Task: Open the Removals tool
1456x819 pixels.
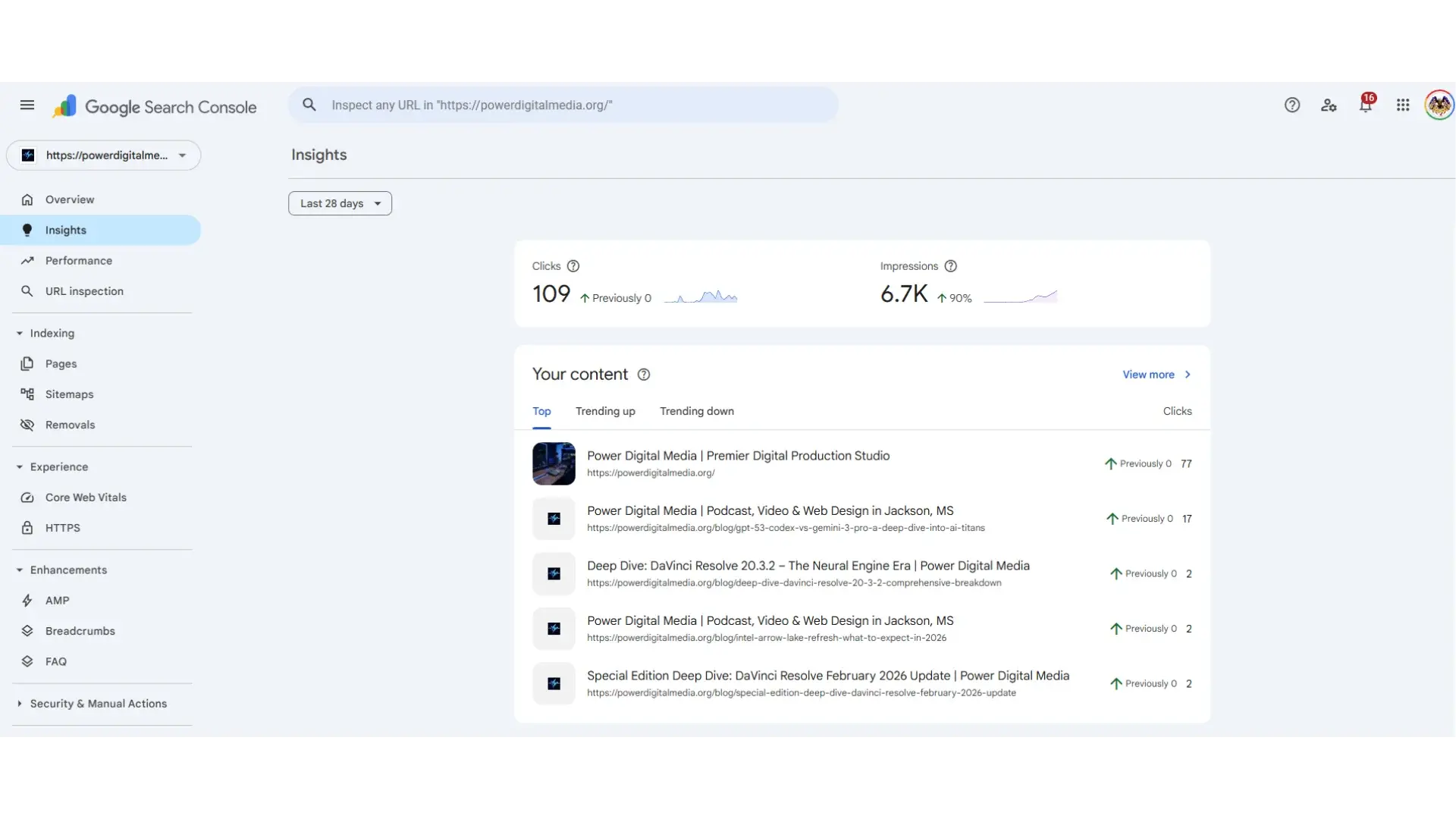Action: click(70, 425)
